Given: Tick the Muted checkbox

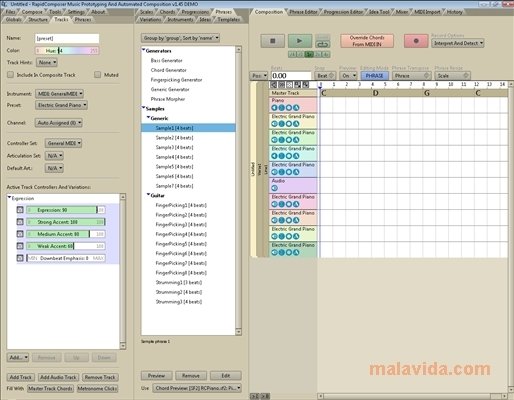Looking at the screenshot, I should tap(97, 74).
